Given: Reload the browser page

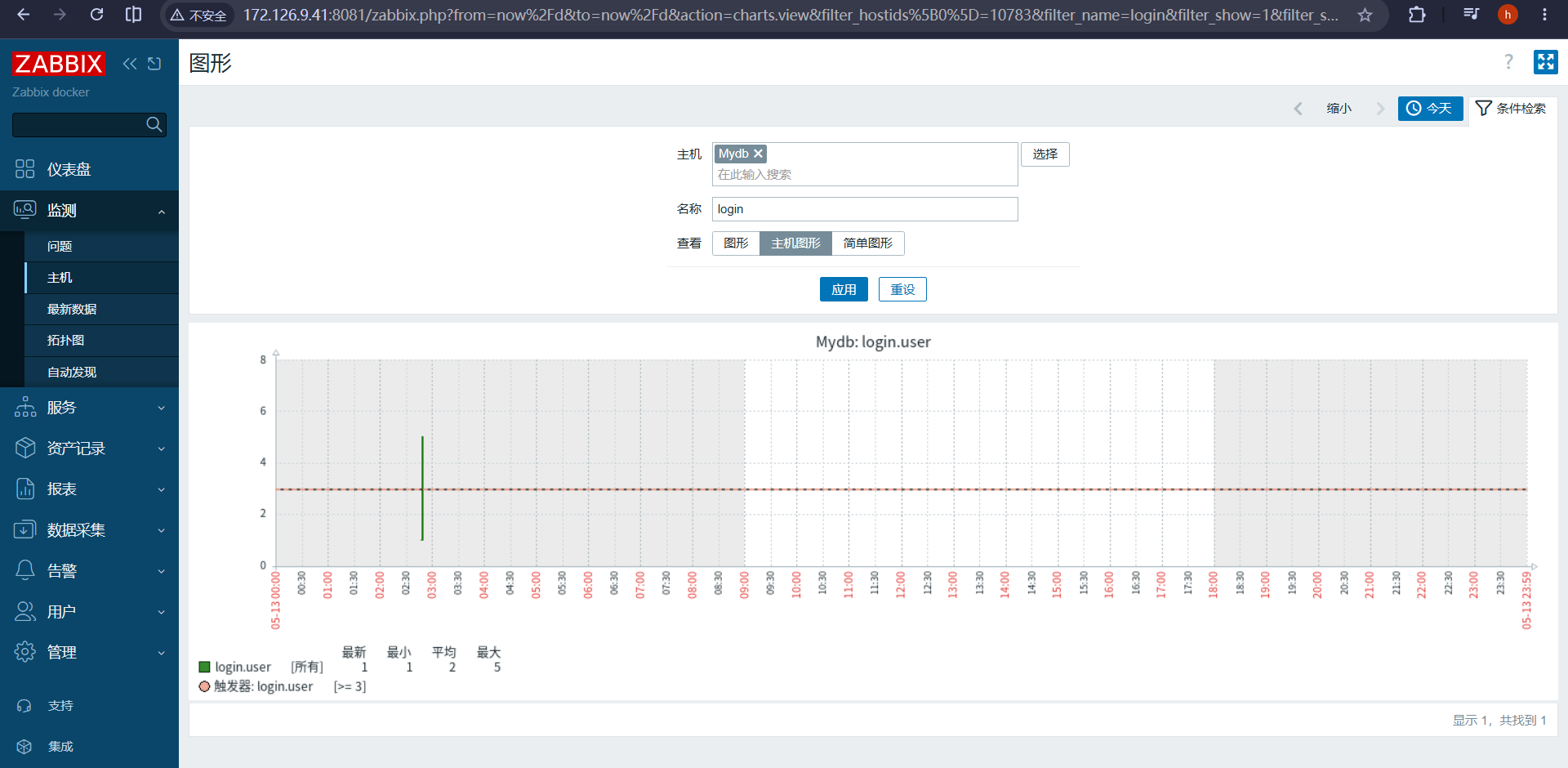Looking at the screenshot, I should click(96, 15).
